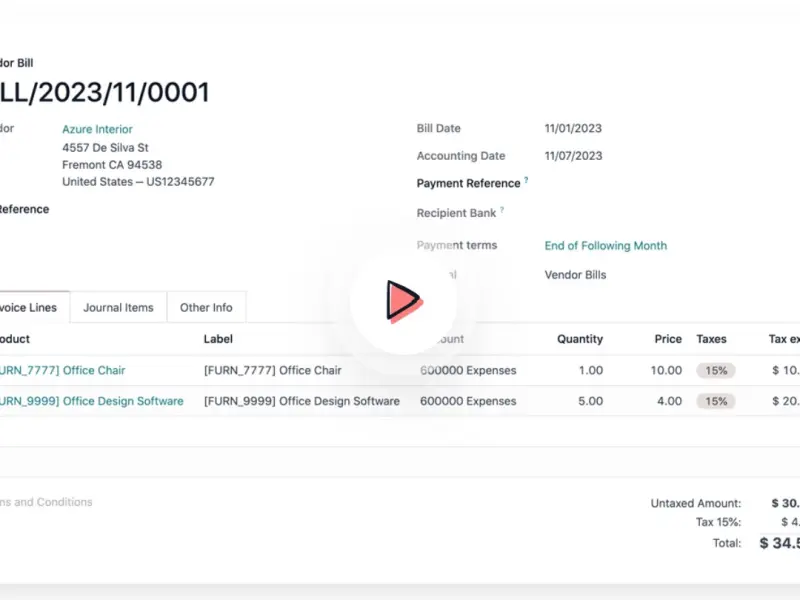Viewport: 800px width, 600px height.
Task: Click the Accounting Date 11/07/2023 field
Action: (x=573, y=156)
